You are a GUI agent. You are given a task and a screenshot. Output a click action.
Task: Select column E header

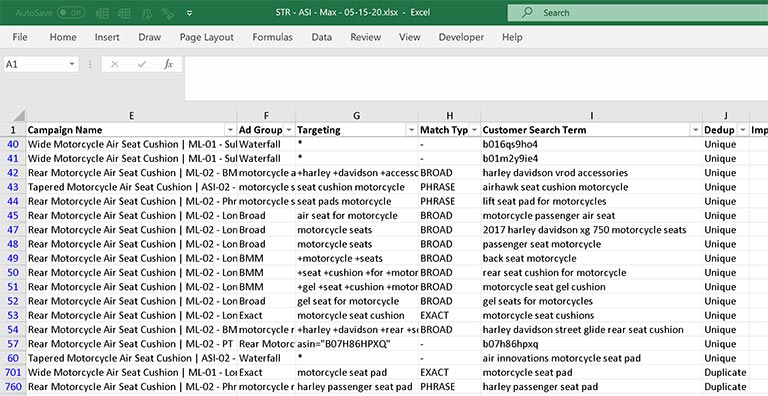point(132,116)
